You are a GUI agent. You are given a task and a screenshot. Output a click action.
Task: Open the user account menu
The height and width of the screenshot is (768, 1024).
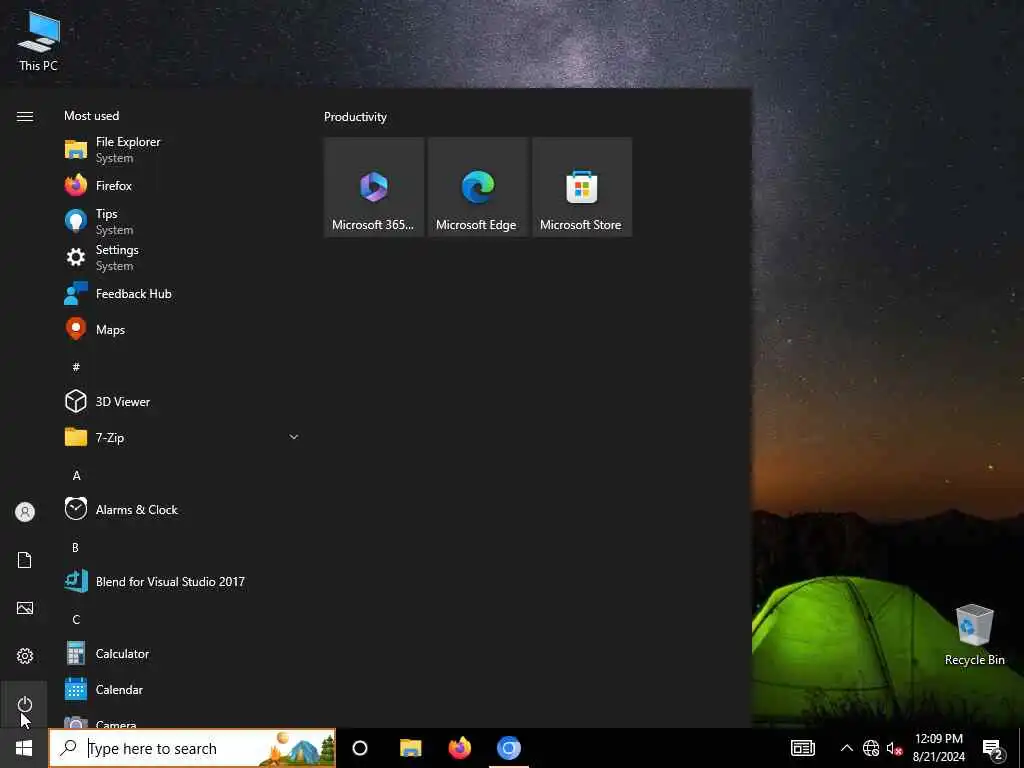click(x=25, y=512)
